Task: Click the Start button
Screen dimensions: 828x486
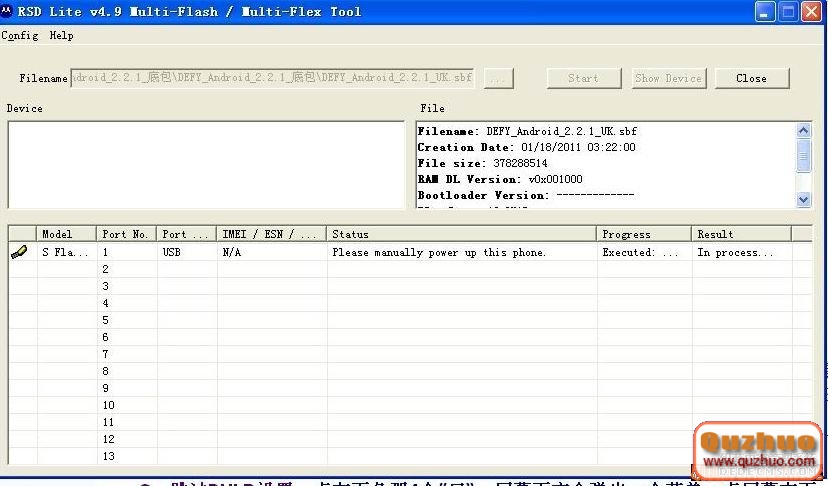Action: pyautogui.click(x=582, y=78)
